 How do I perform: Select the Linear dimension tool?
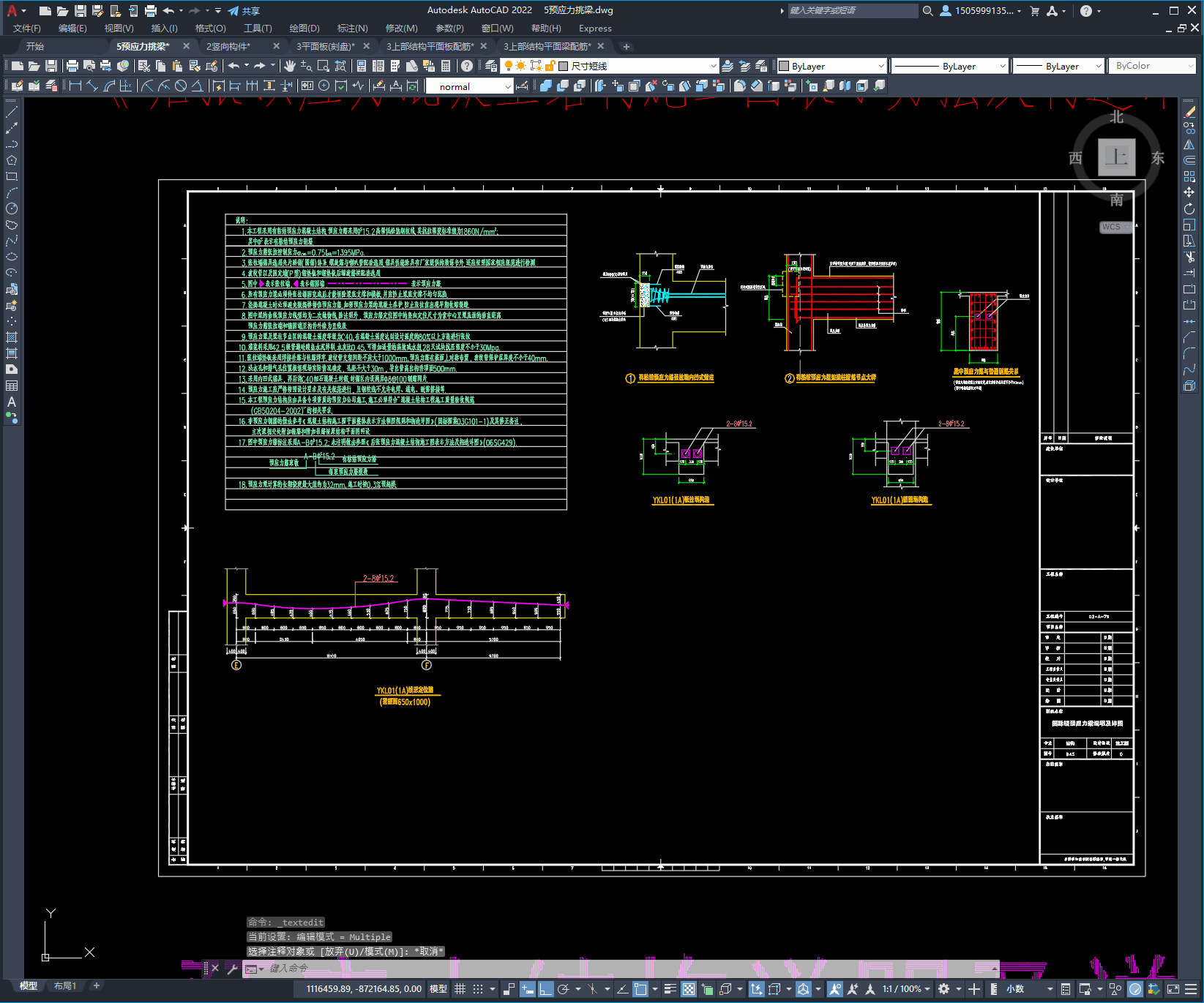(75, 86)
